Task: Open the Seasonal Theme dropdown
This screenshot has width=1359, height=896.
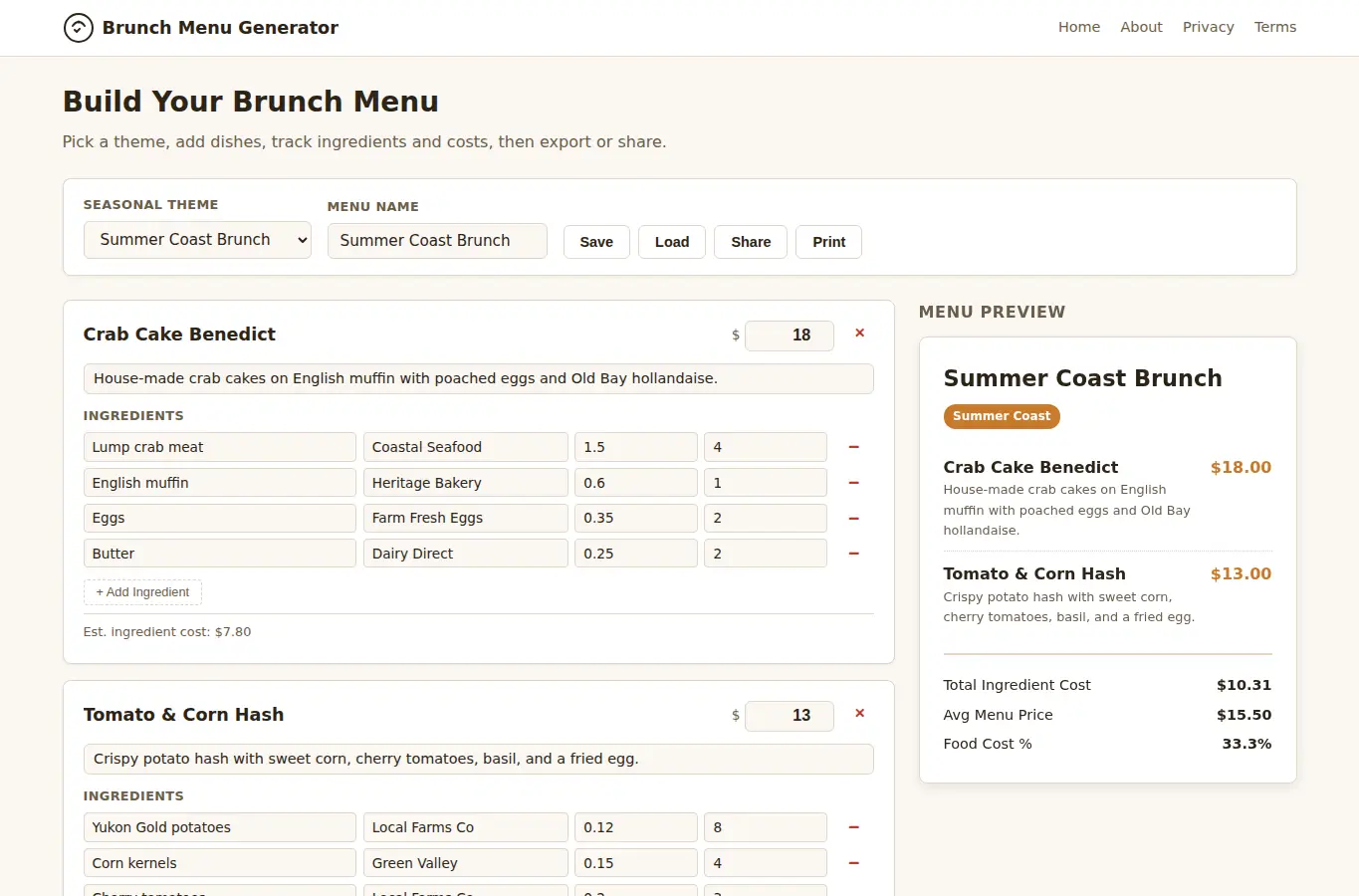Action: pyautogui.click(x=197, y=240)
